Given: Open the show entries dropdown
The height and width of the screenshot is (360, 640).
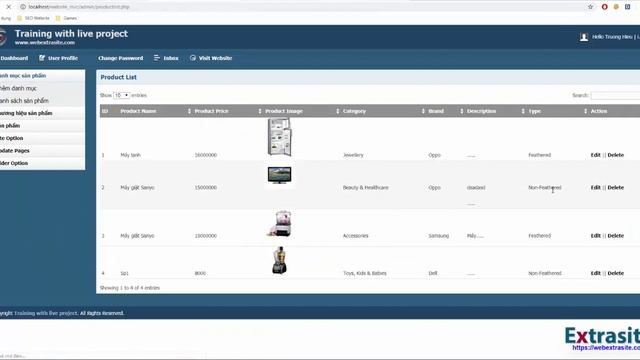Looking at the screenshot, I should [x=121, y=95].
